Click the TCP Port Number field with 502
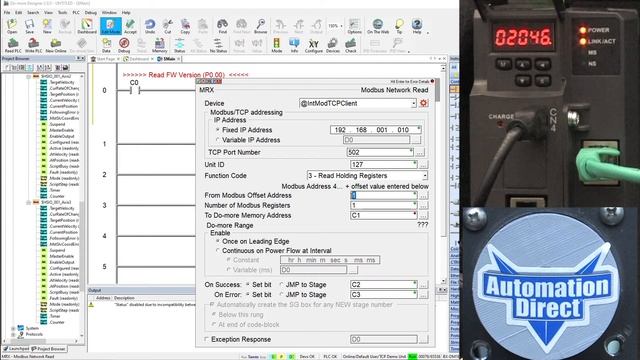The image size is (640, 360). point(380,152)
